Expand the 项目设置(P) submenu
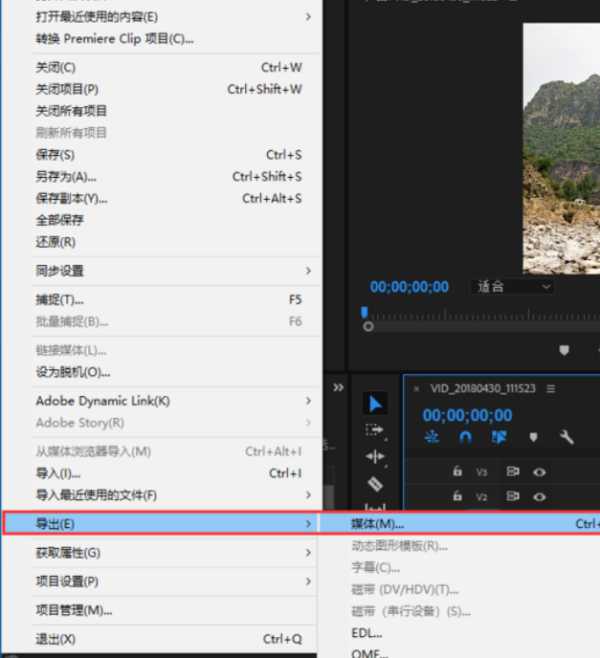Screen dimensions: 600x658 (x=175, y=582)
